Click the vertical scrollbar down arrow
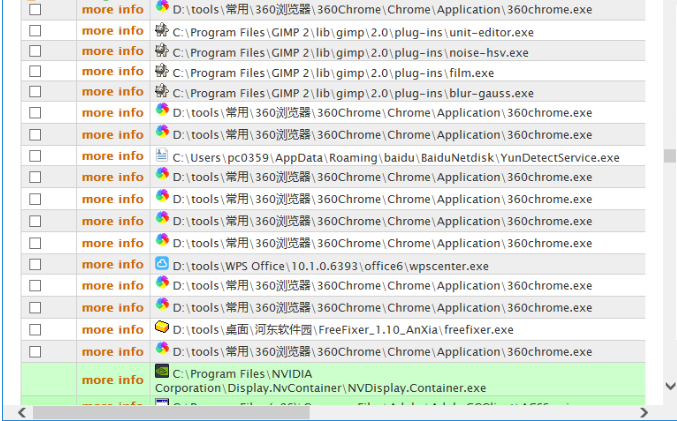The image size is (677, 421). (x=670, y=386)
